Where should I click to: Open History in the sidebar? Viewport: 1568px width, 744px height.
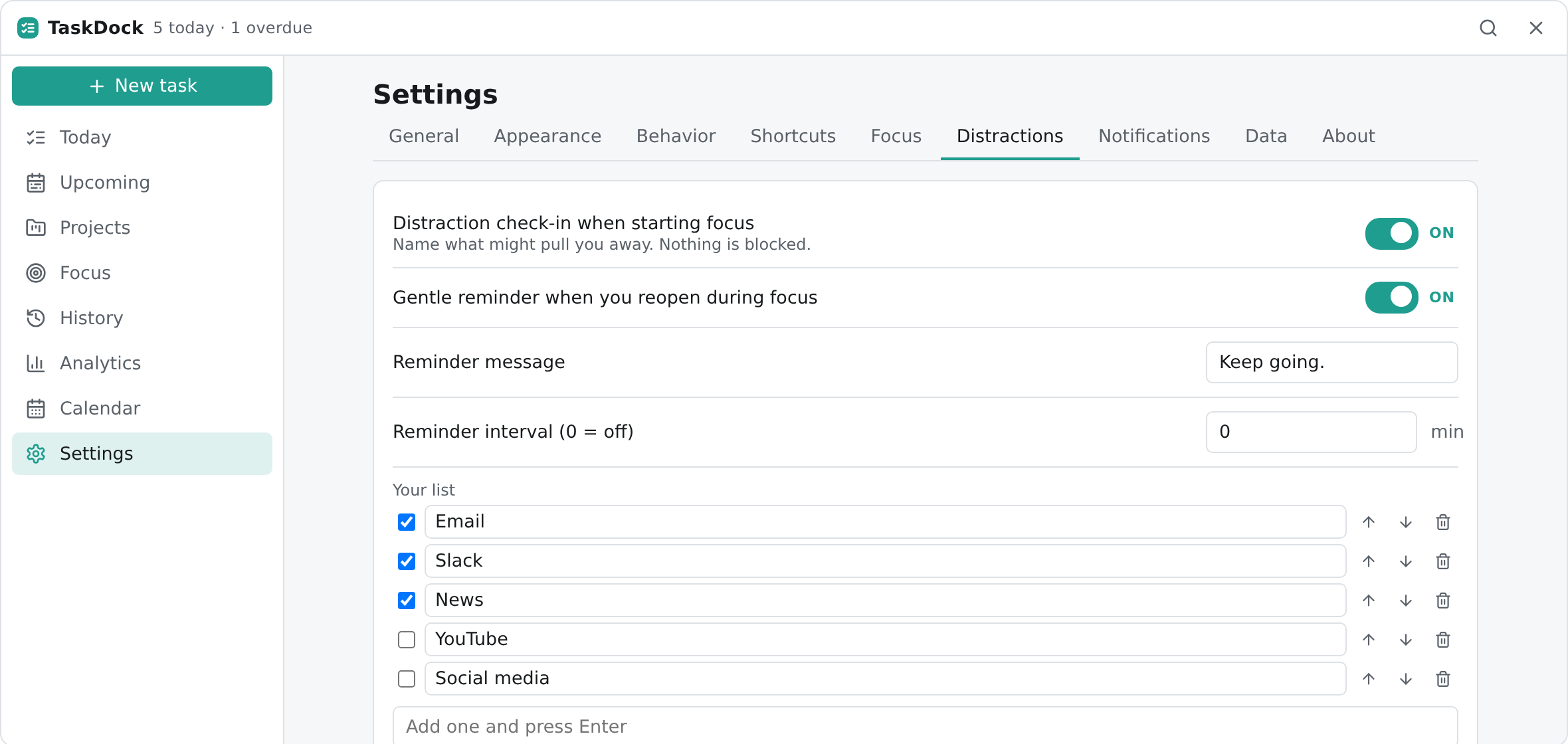point(142,318)
